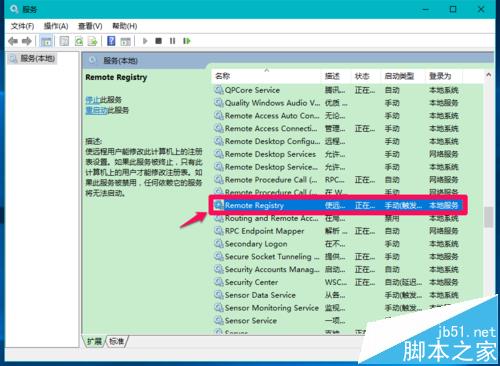
Task: Click the gear icon beside Security Center
Action: click(x=219, y=282)
